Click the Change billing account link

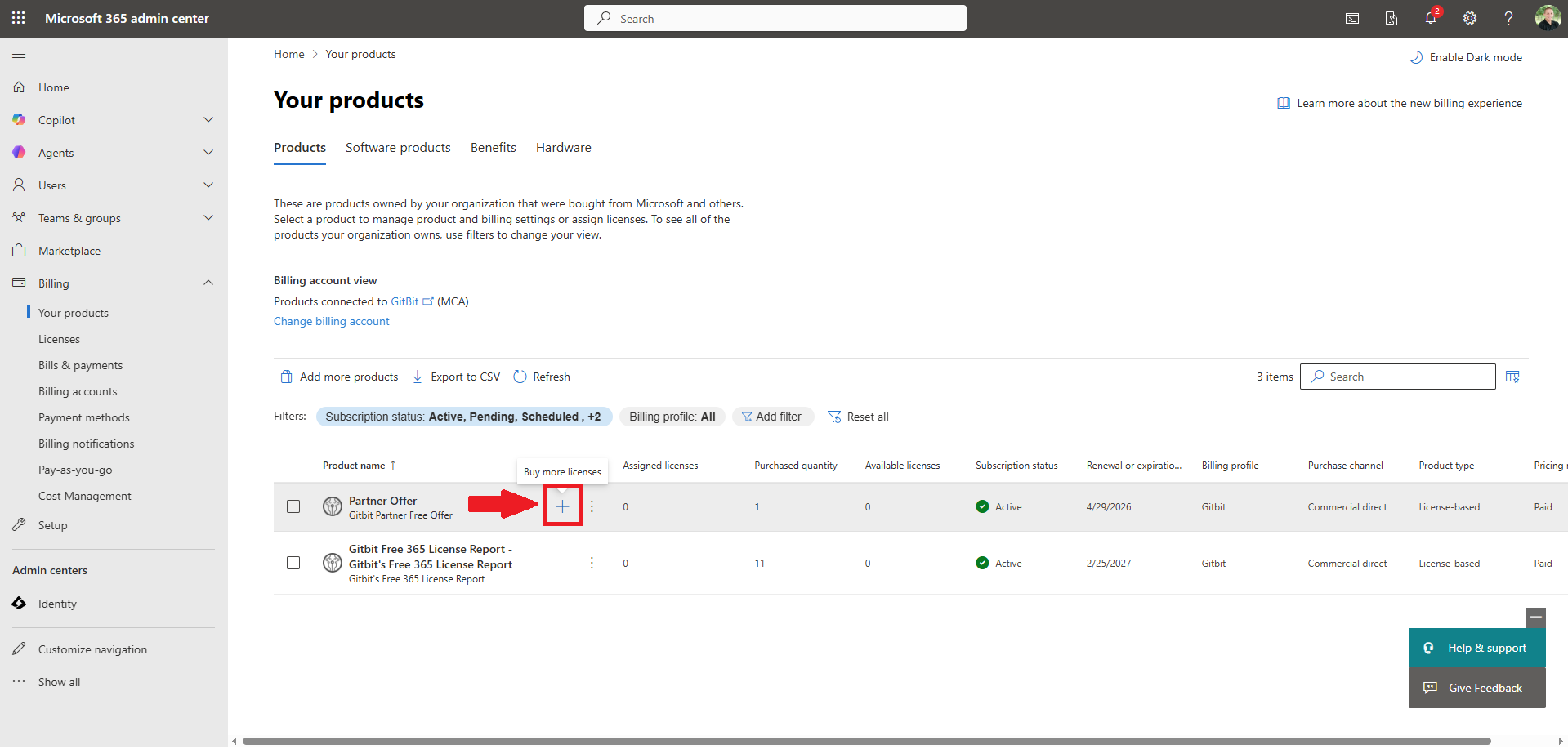click(331, 321)
